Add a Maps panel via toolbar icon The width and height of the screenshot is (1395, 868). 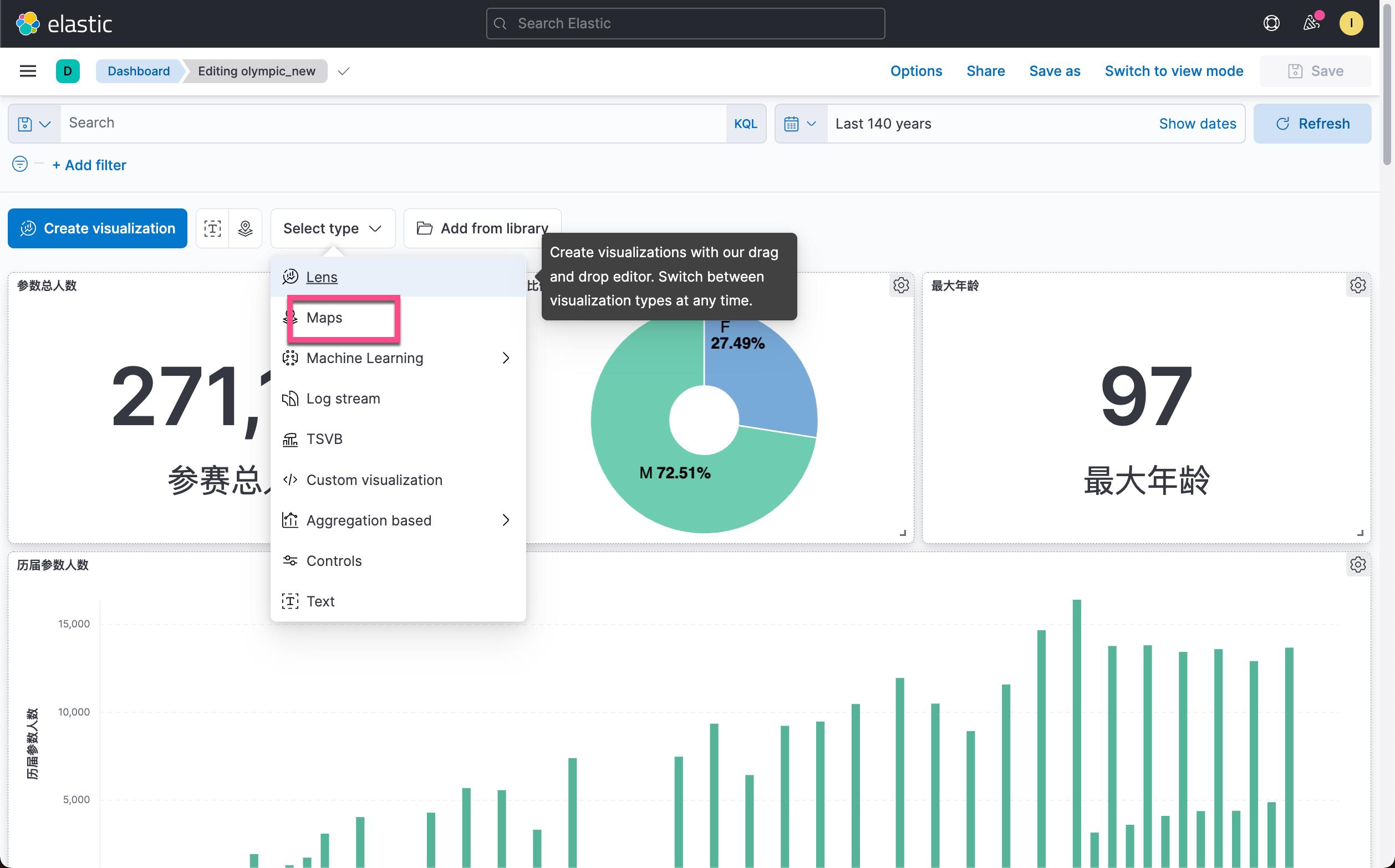pos(245,228)
